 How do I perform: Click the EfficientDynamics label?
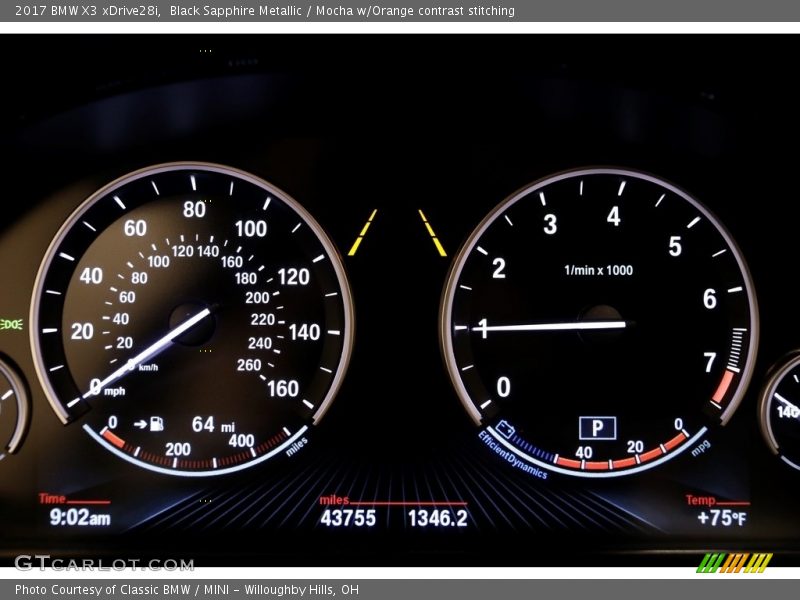512,455
